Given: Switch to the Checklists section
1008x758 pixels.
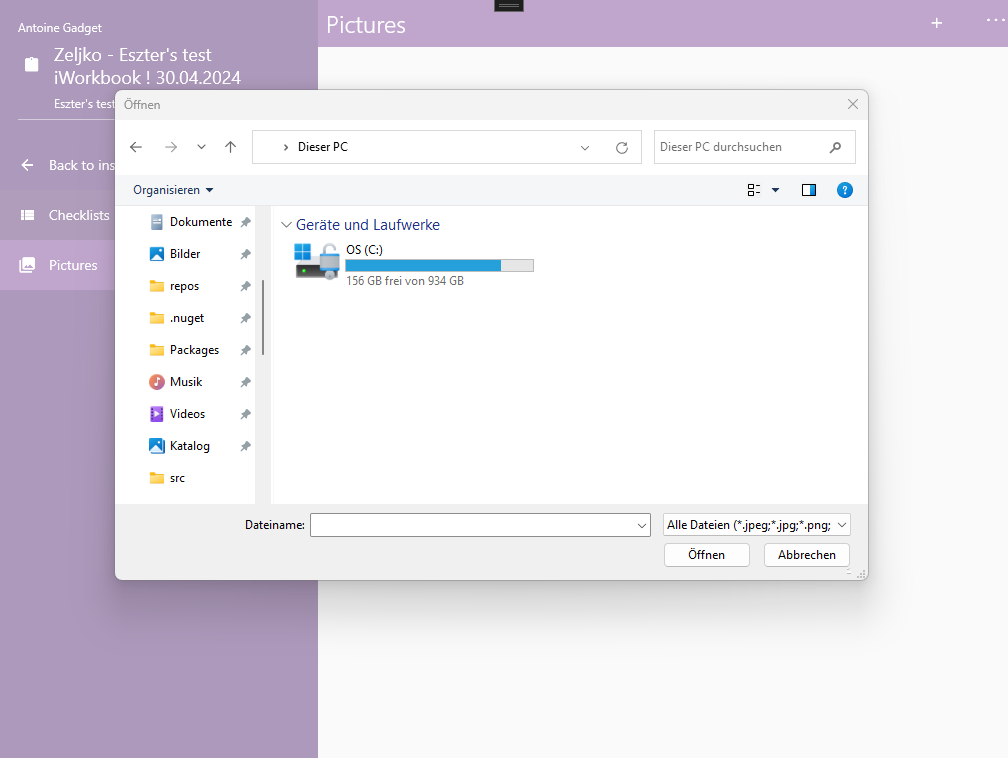Looking at the screenshot, I should tap(77, 215).
